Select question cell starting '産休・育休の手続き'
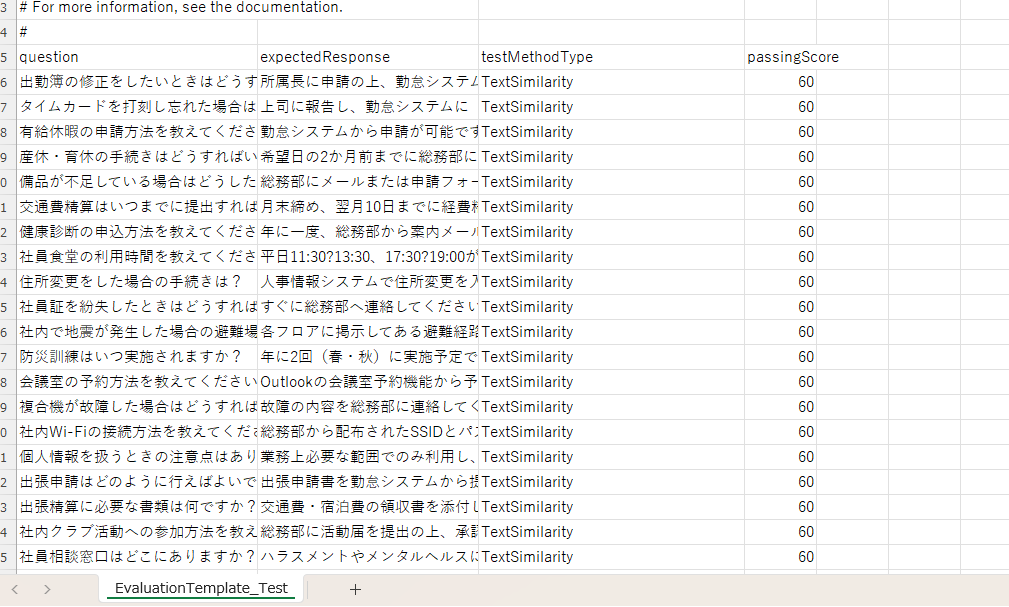The height and width of the screenshot is (607, 1009). point(137,157)
